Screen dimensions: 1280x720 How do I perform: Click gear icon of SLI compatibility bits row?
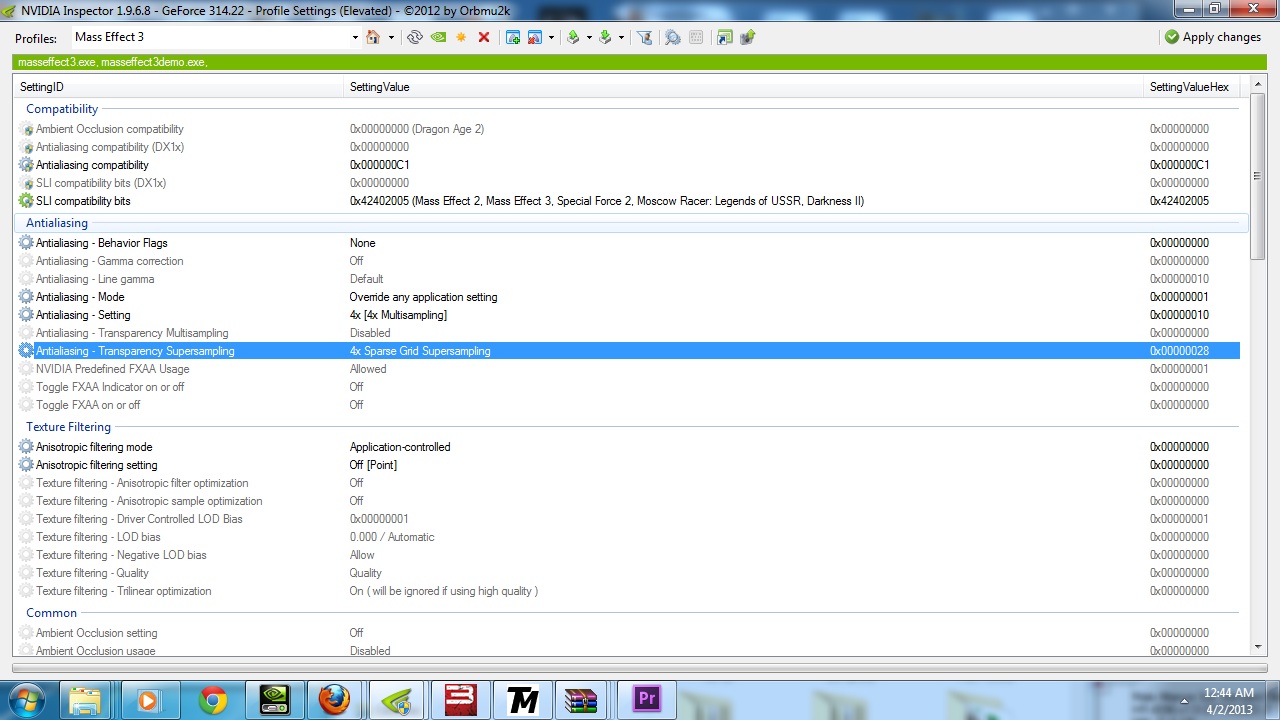[26, 201]
